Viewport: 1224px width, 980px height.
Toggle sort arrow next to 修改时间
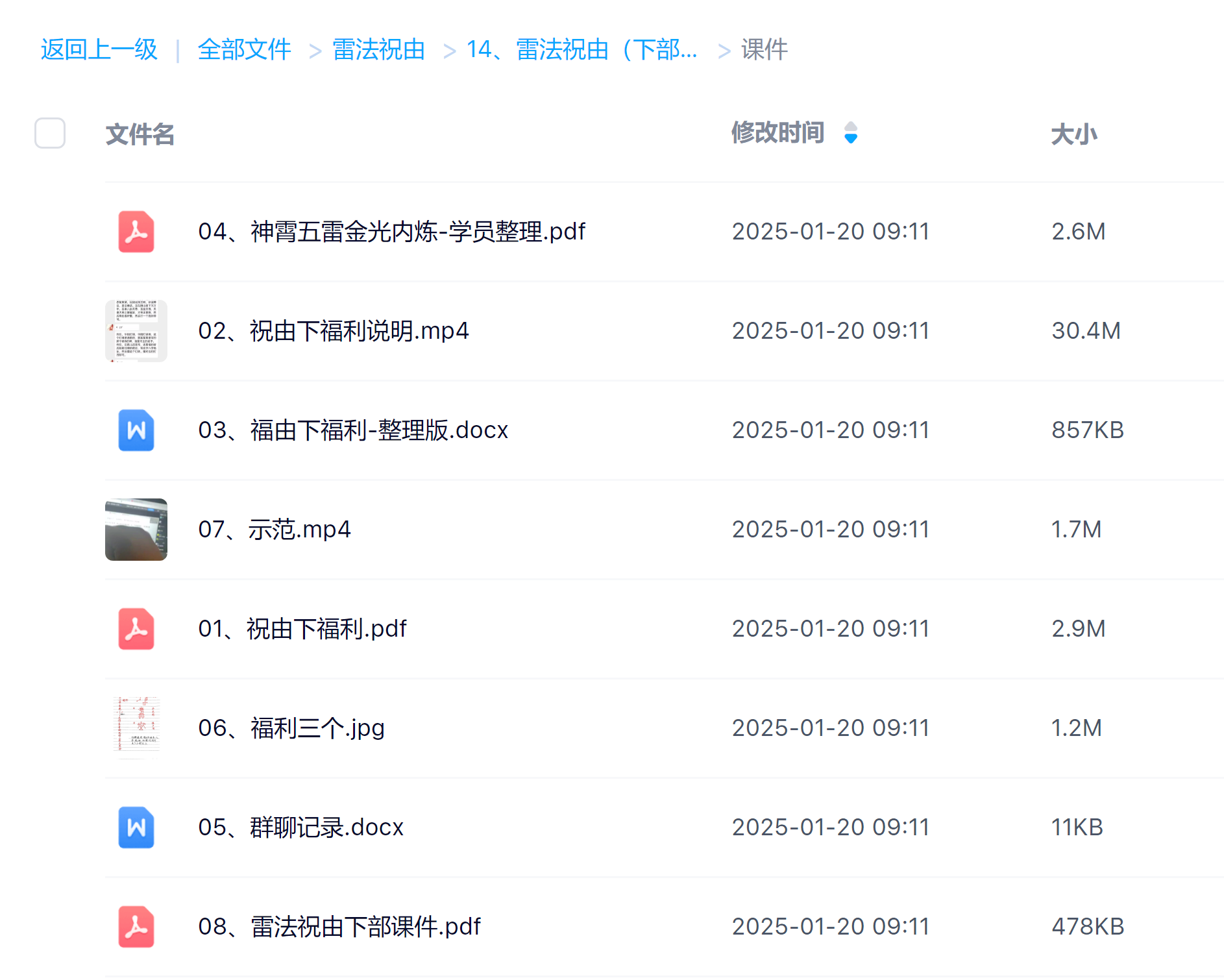pyautogui.click(x=850, y=133)
